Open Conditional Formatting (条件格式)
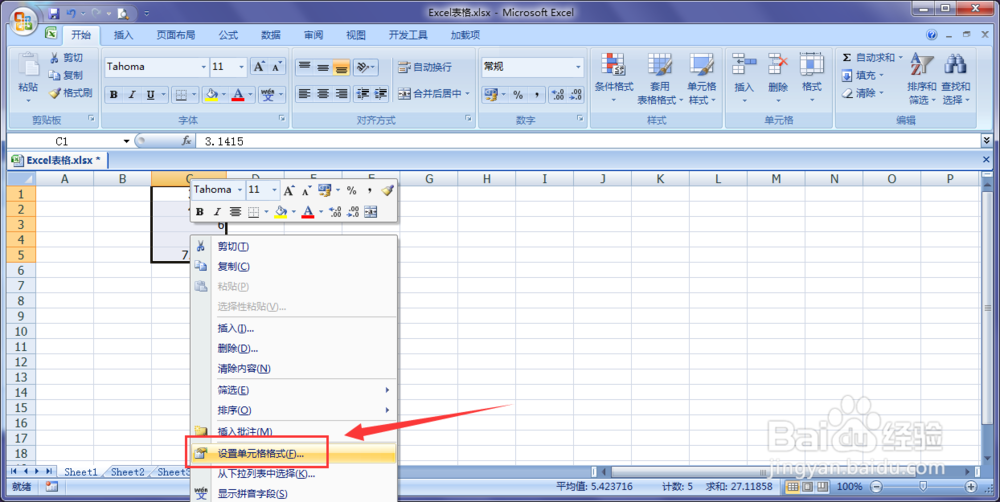Image resolution: width=1000 pixels, height=502 pixels. point(614,79)
